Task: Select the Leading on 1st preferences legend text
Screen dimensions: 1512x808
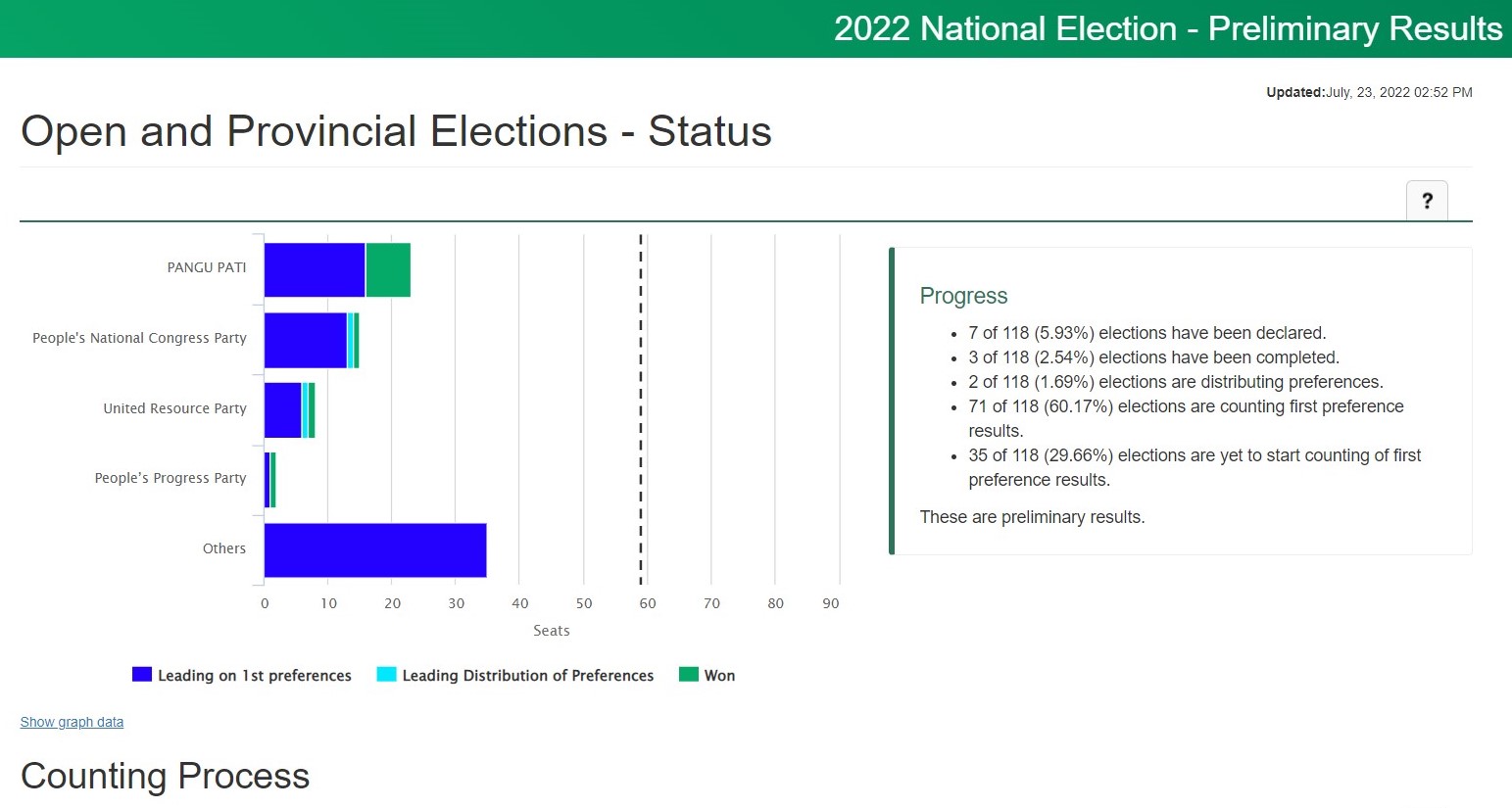Action: tap(255, 676)
